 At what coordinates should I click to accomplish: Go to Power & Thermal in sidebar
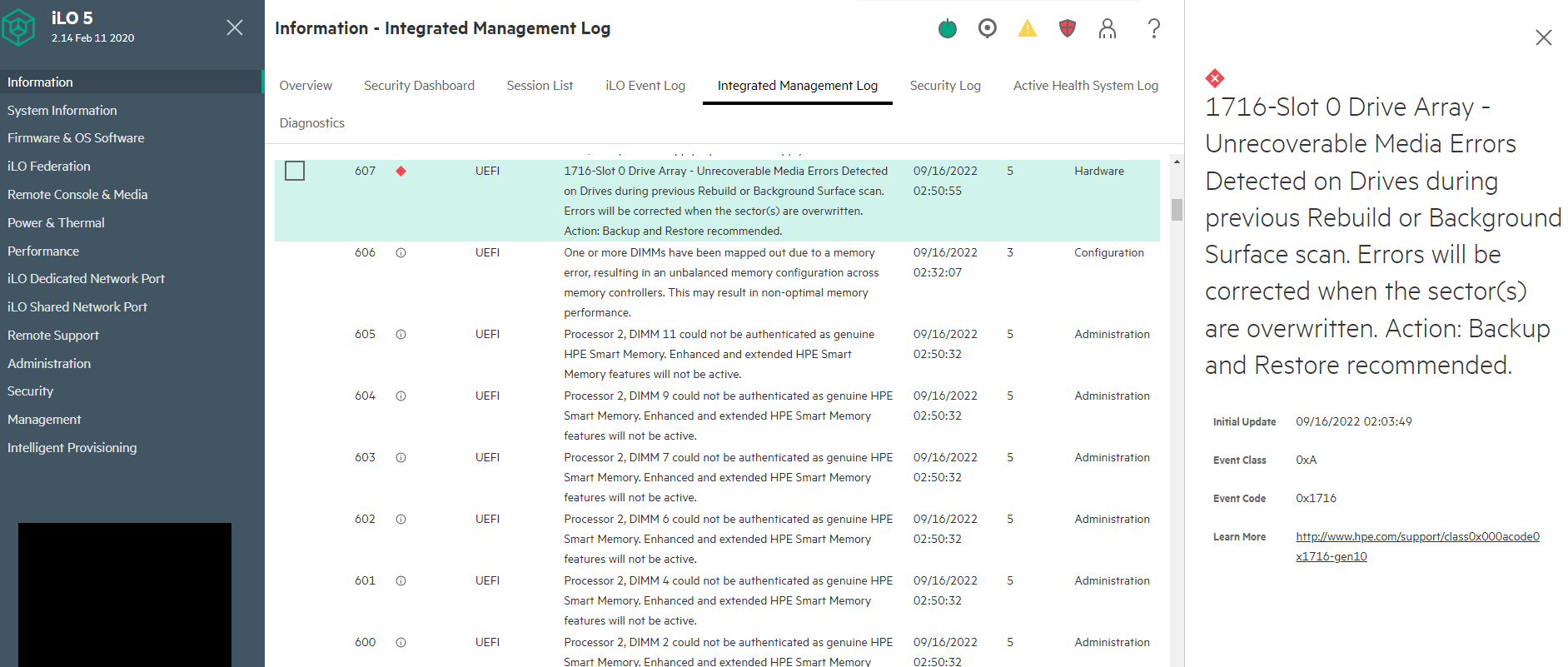pos(56,223)
